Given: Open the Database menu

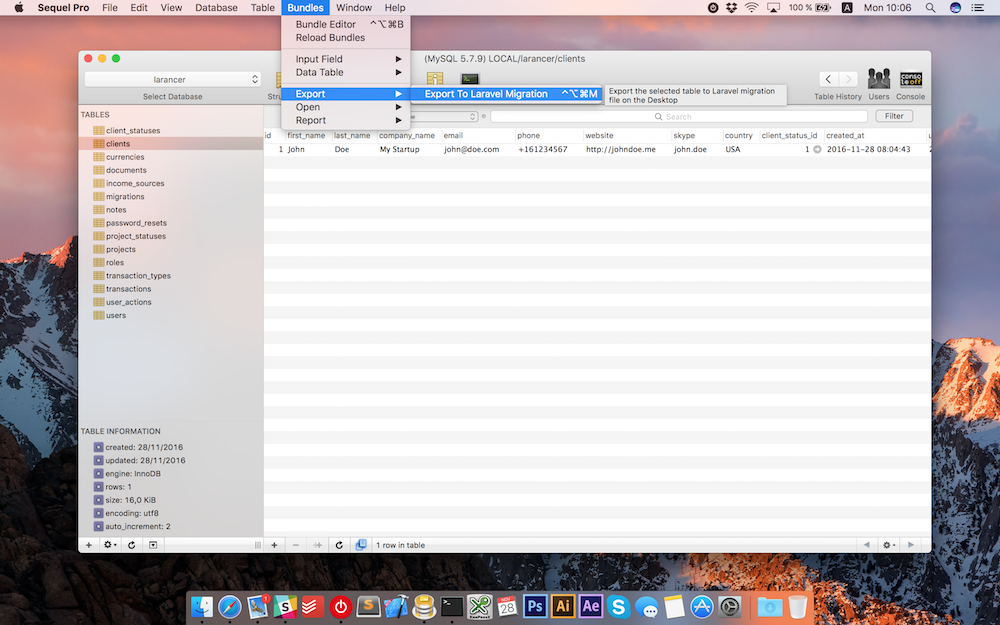Looking at the screenshot, I should (x=216, y=8).
